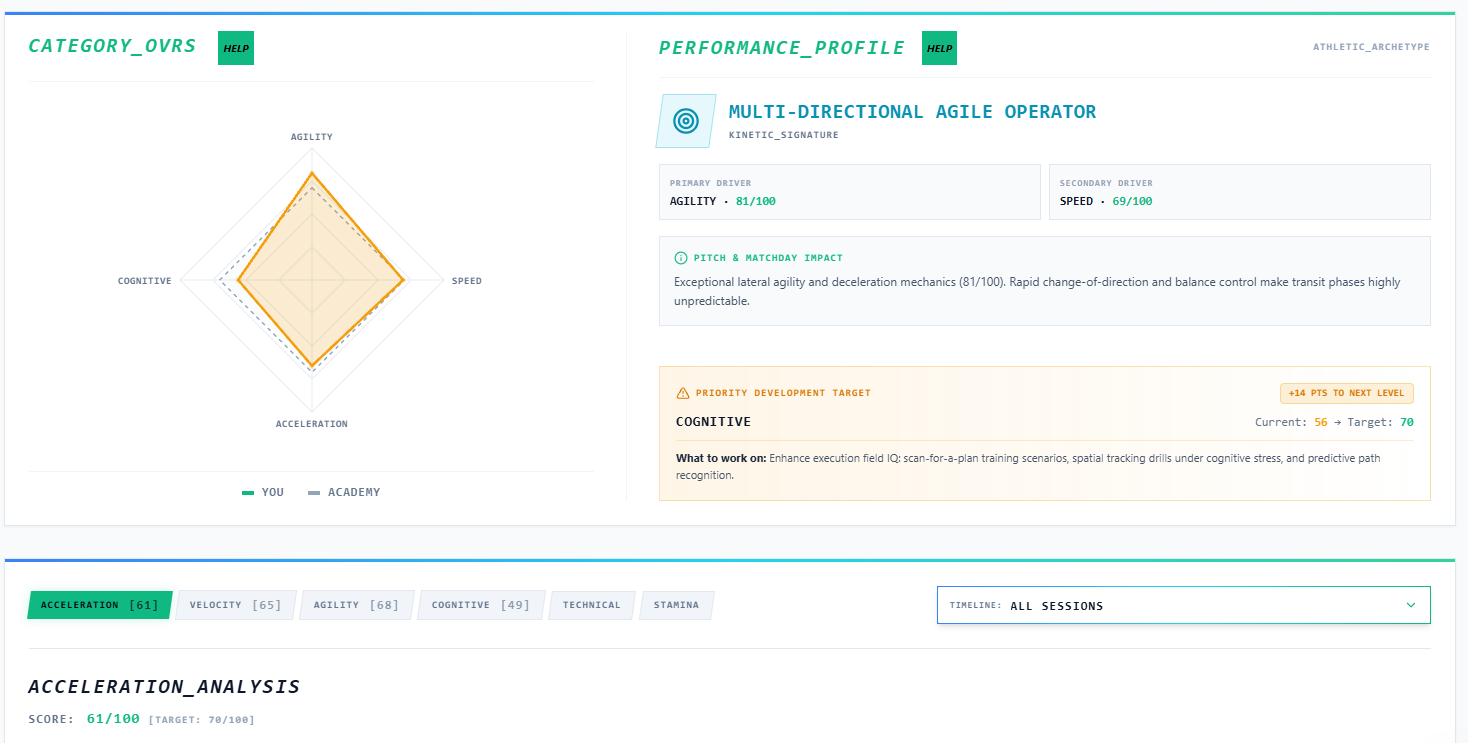Click the chevron arrow in the Timeline selector

coord(1411,605)
